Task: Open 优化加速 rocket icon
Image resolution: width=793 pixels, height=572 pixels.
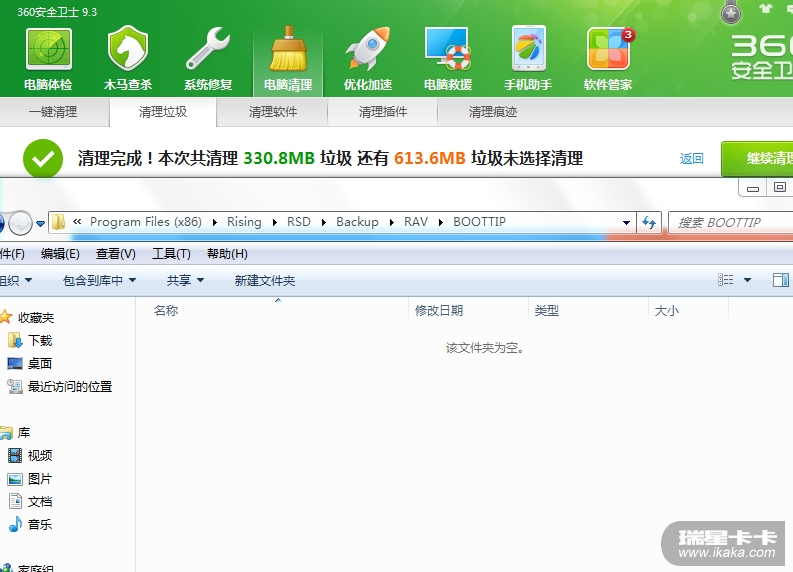Action: pos(368,49)
